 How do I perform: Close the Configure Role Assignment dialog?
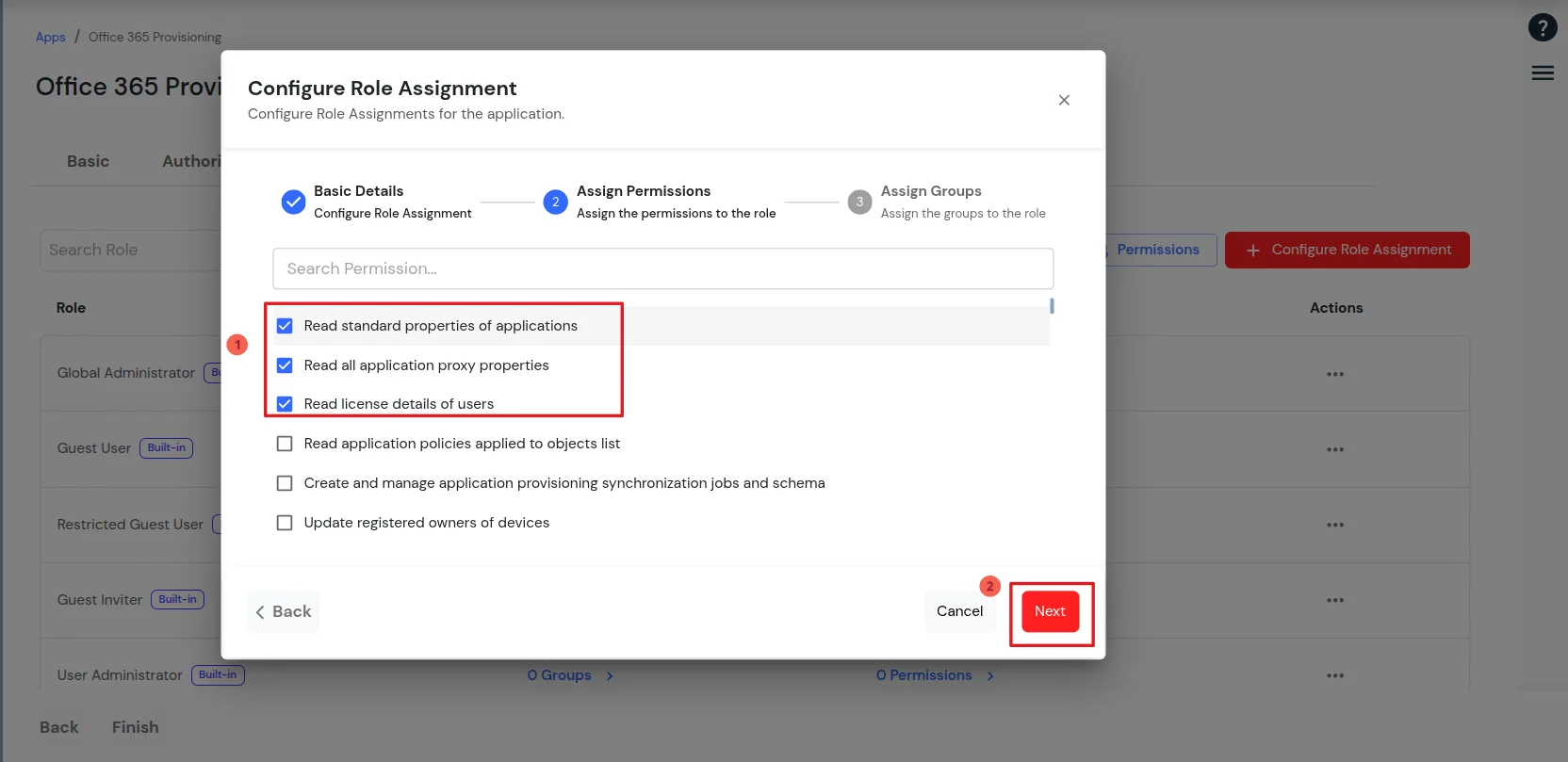tap(1064, 100)
